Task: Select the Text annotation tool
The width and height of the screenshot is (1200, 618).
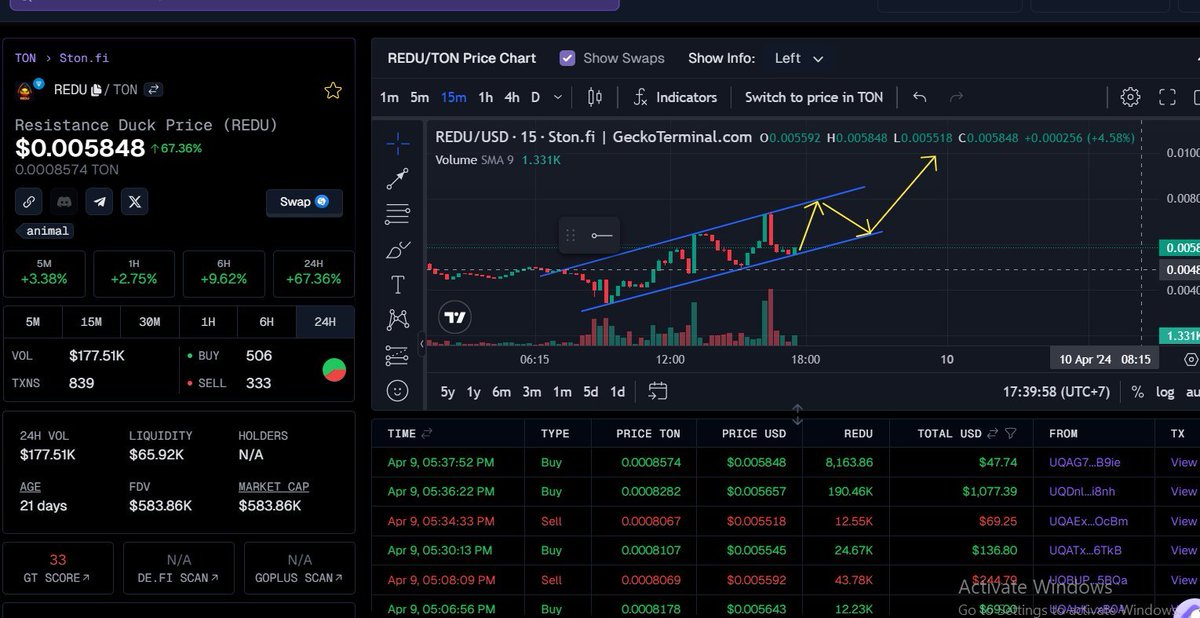Action: point(398,285)
